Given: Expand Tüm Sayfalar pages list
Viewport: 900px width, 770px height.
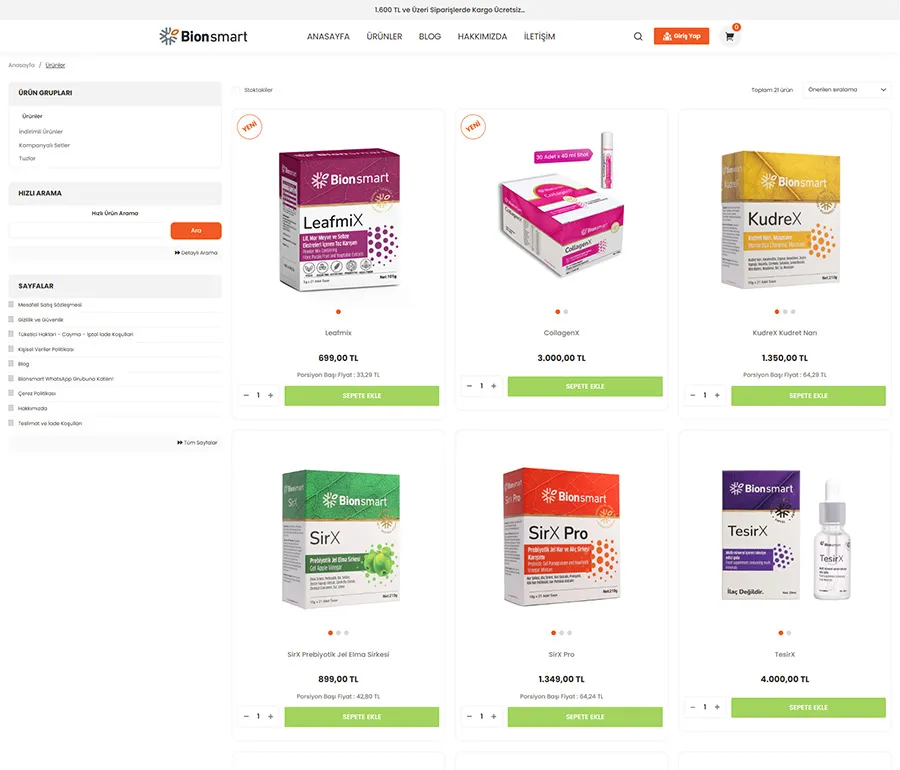Looking at the screenshot, I should 197,442.
